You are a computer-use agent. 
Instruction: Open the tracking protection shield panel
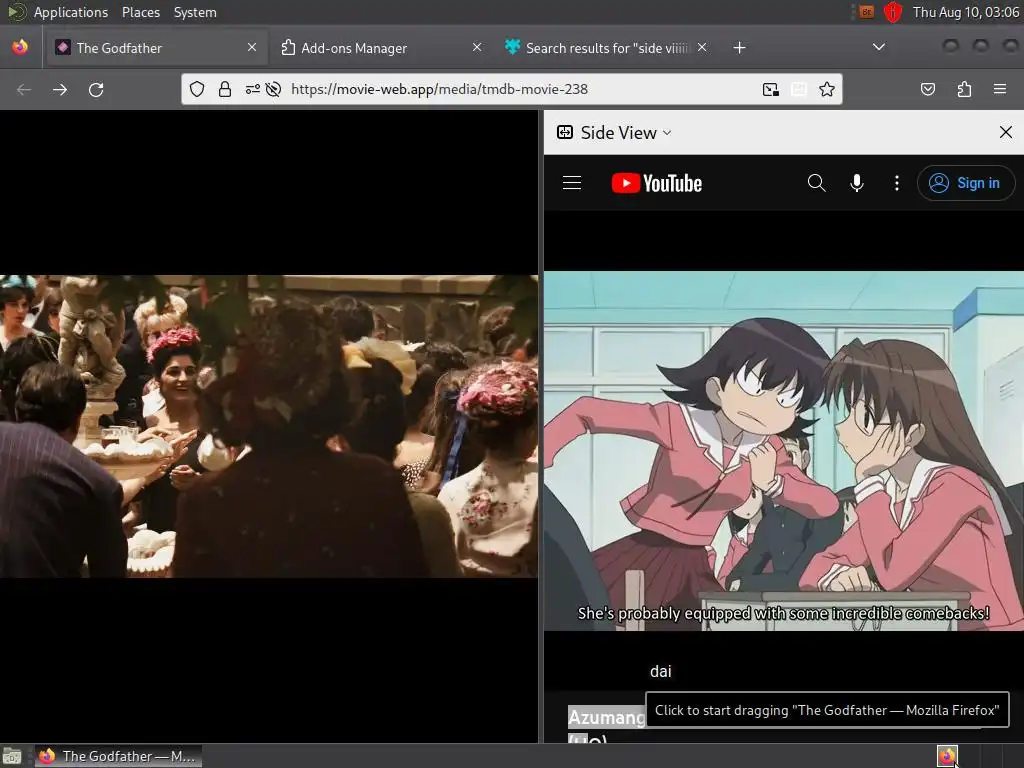point(197,89)
